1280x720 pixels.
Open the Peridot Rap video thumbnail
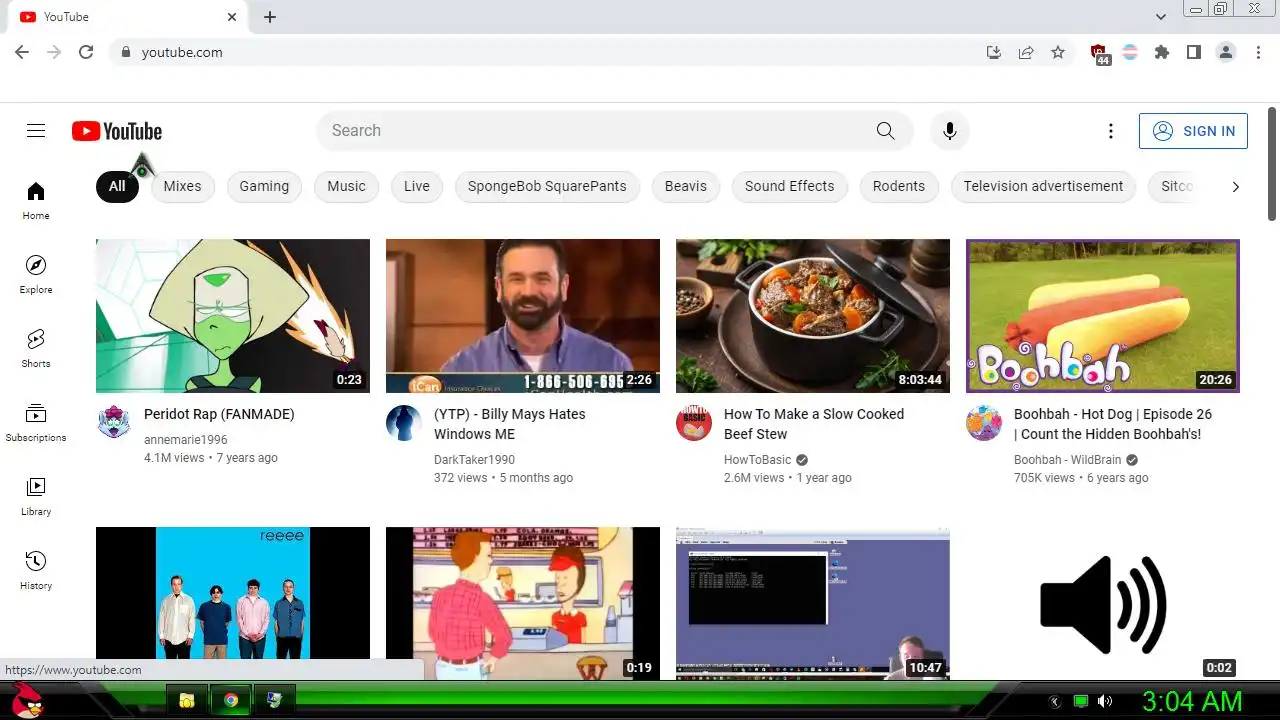[x=233, y=316]
